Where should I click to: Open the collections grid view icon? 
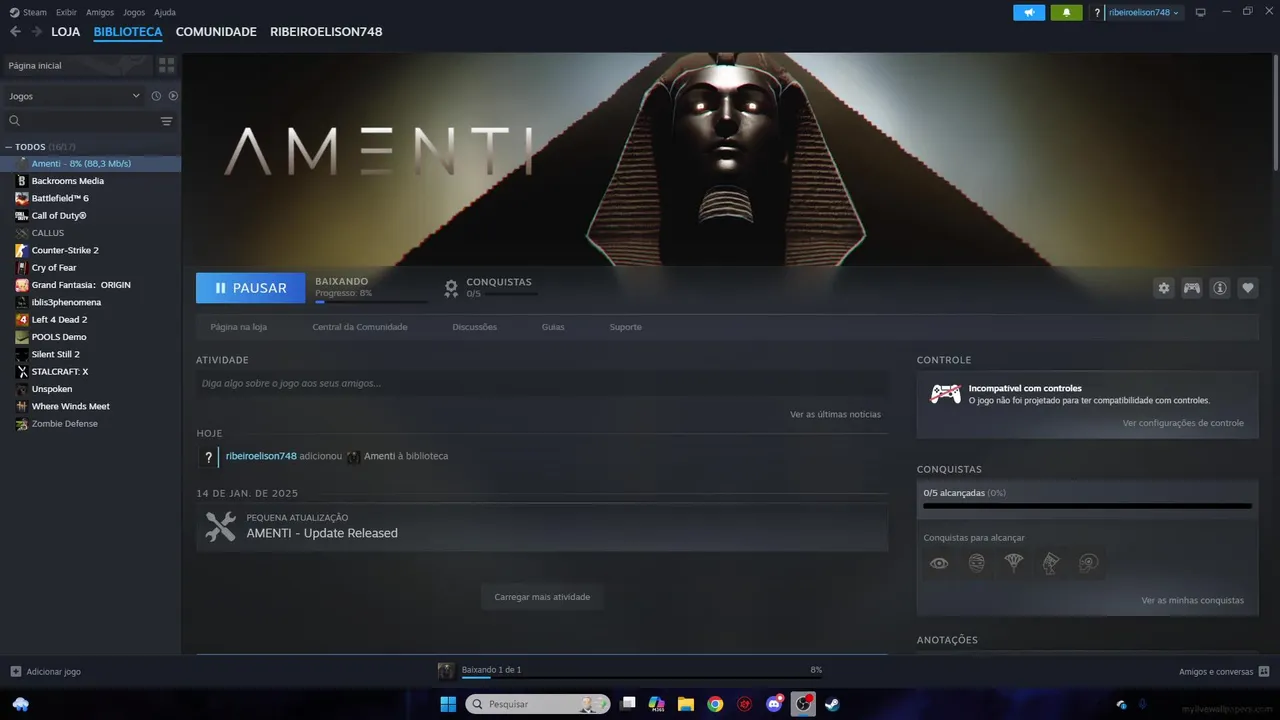[166, 65]
